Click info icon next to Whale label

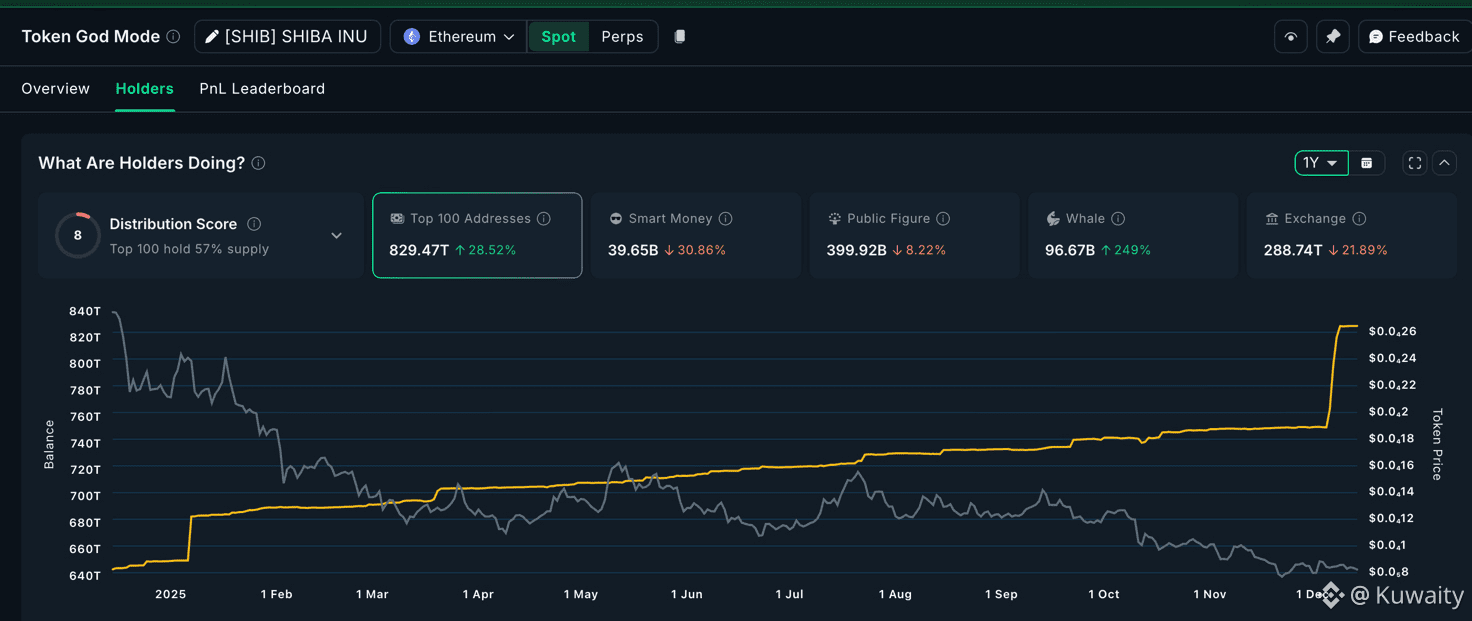(x=1118, y=219)
